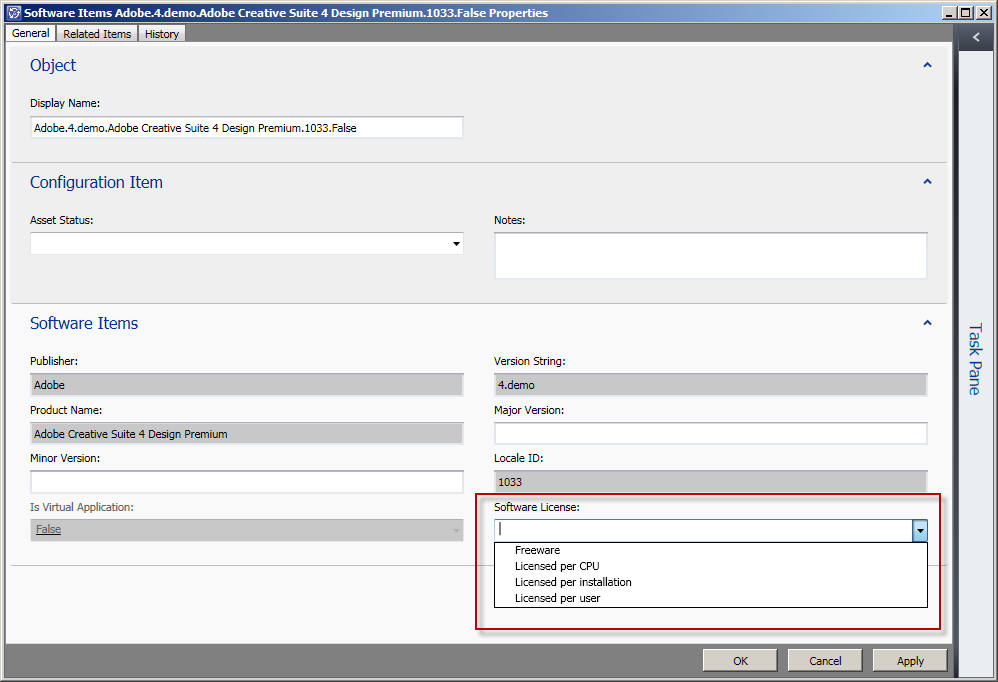Click the Configuration Item heading
Viewport: 998px width, 682px height.
[96, 182]
